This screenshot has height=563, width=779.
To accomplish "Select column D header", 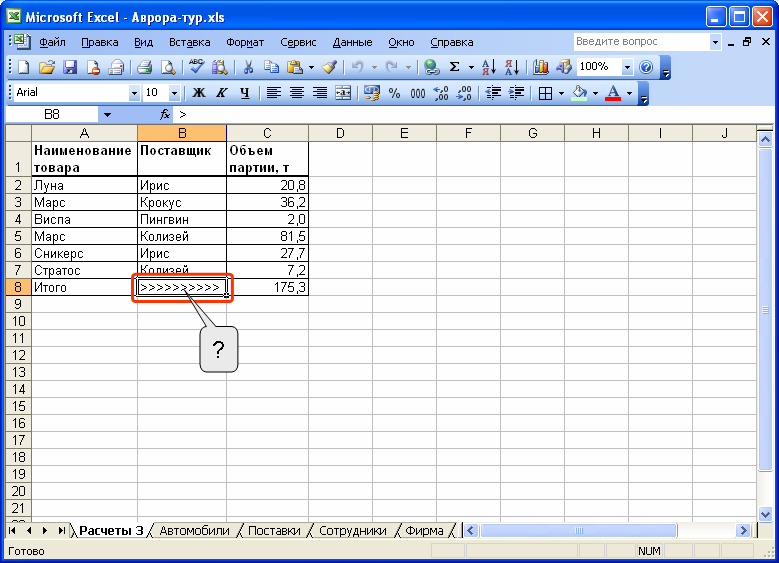I will point(340,133).
